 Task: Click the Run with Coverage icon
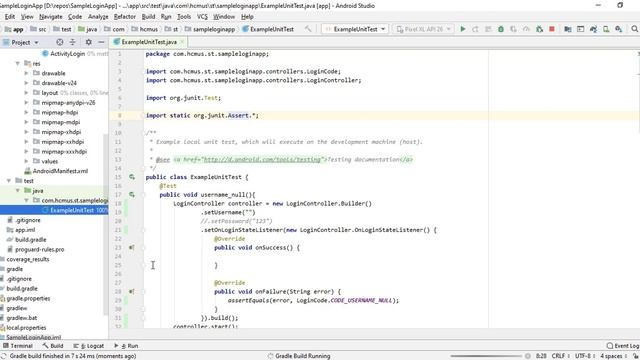point(513,29)
